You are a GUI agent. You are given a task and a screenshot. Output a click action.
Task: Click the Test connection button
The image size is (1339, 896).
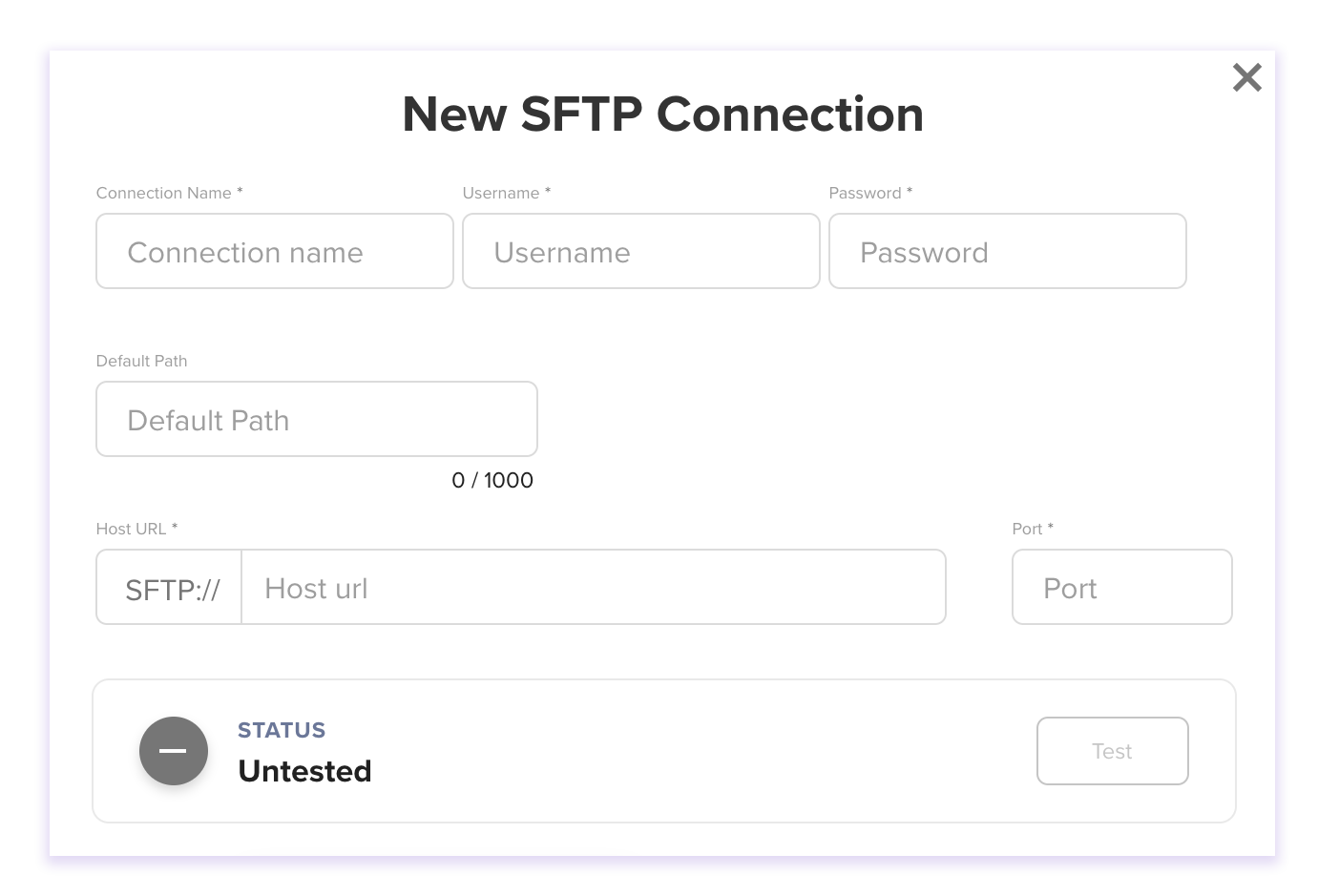tap(1113, 751)
